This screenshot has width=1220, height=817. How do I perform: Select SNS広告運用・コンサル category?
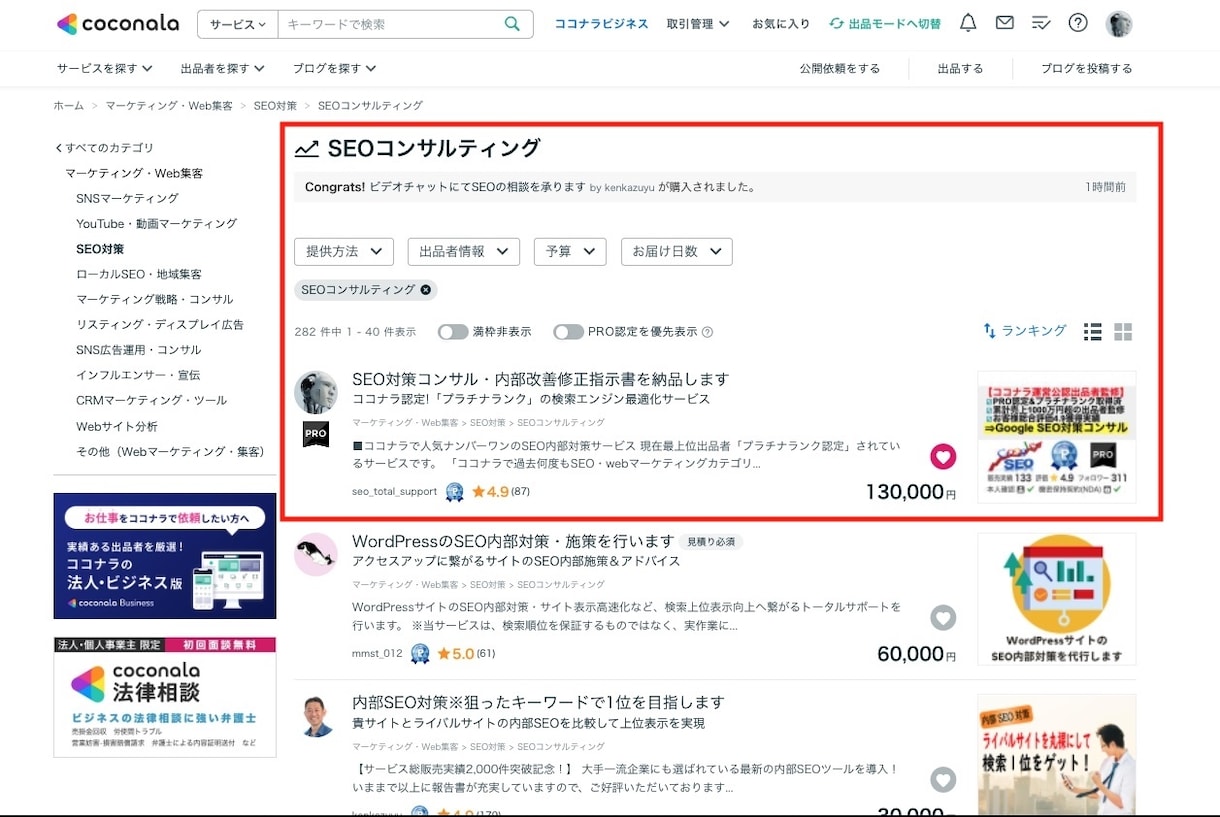pyautogui.click(x=139, y=350)
